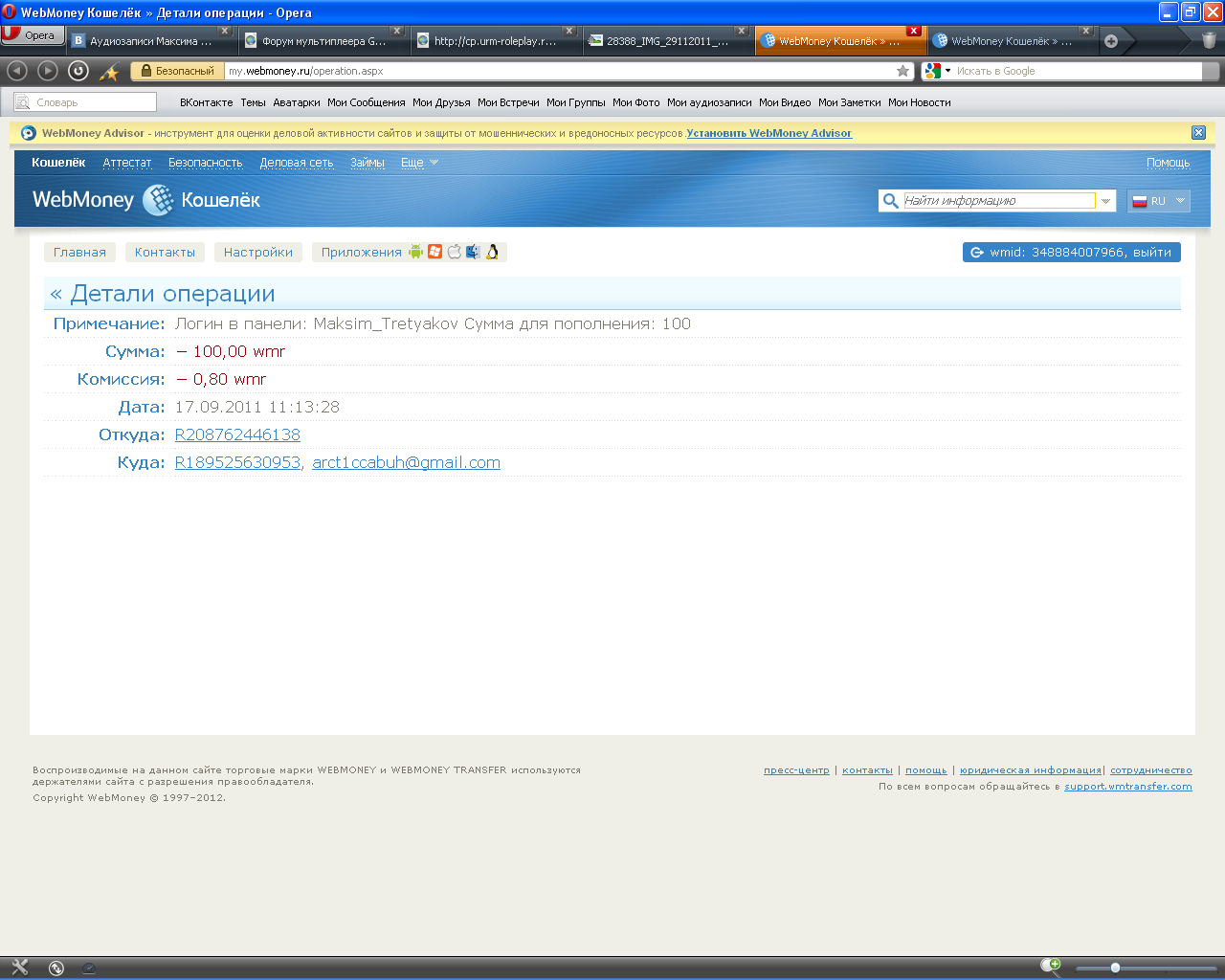
Task: Open a new tab with plus button
Action: tap(1111, 41)
